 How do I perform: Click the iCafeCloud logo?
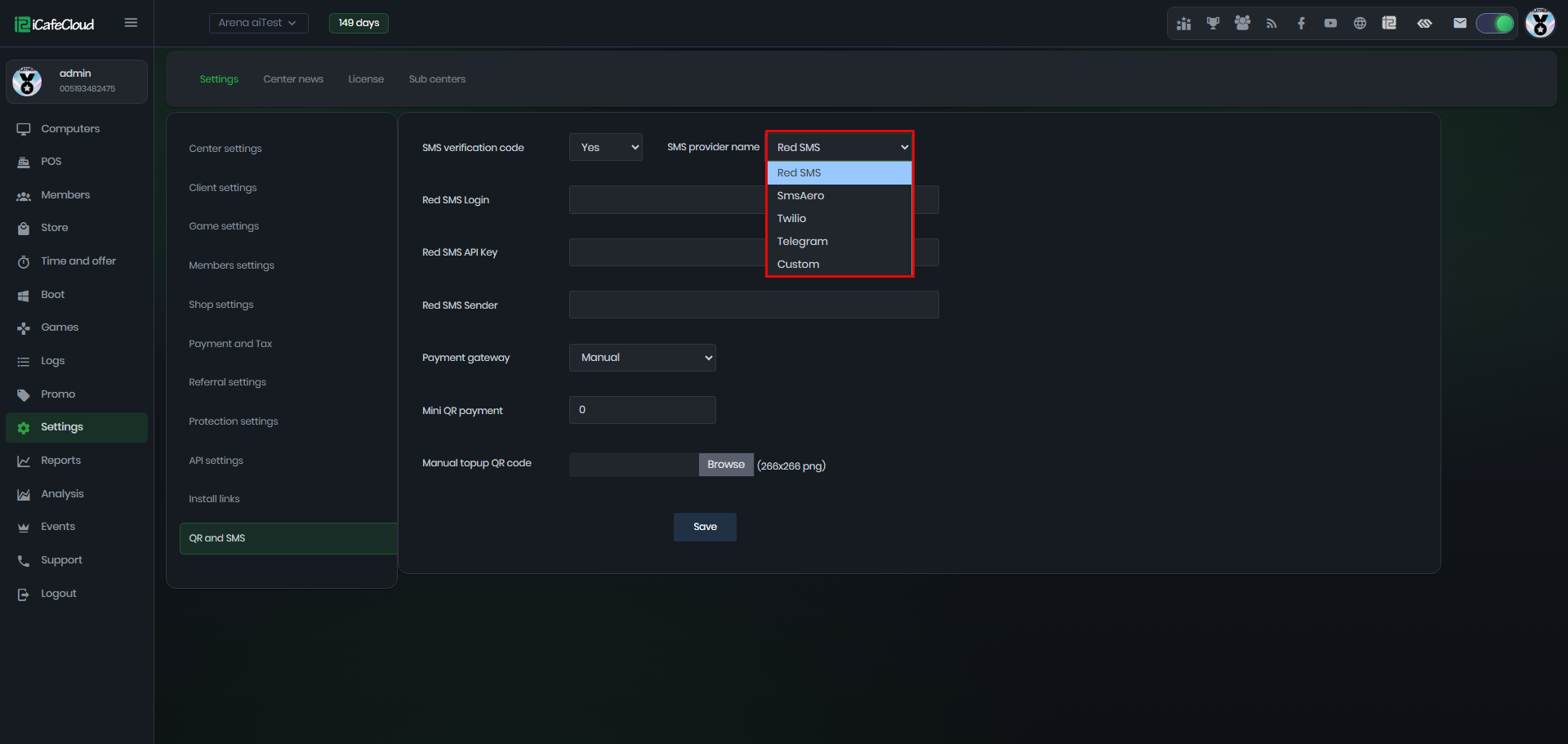[x=55, y=25]
